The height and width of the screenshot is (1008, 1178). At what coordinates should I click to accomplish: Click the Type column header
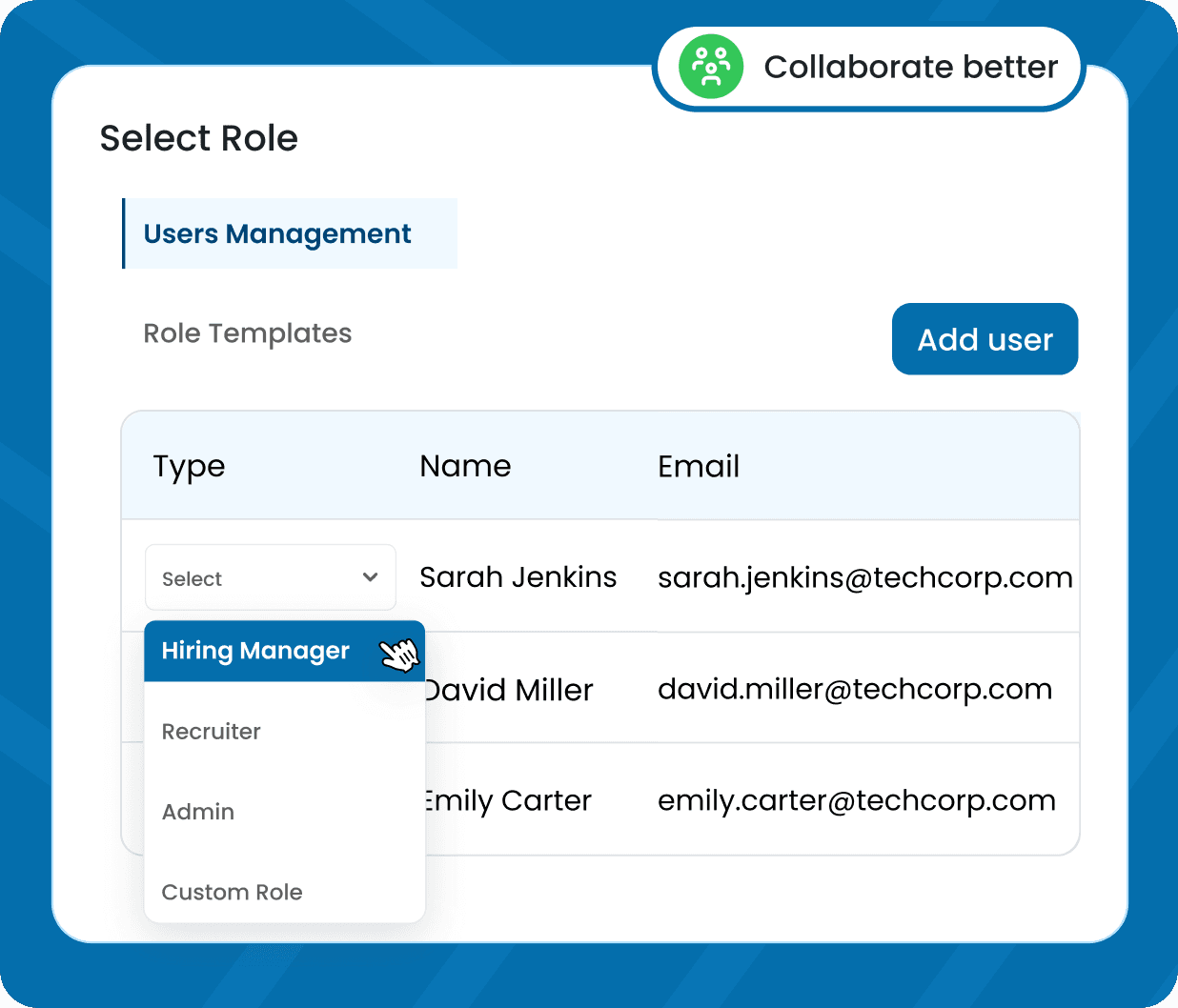point(189,467)
